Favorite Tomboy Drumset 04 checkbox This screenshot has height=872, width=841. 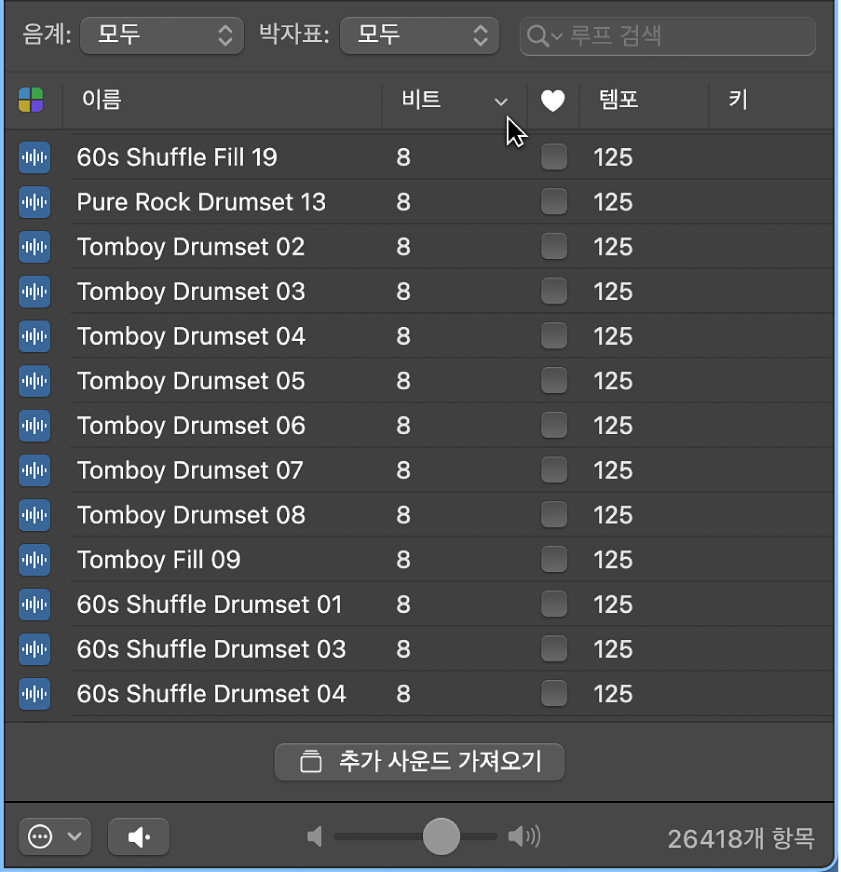pos(554,336)
